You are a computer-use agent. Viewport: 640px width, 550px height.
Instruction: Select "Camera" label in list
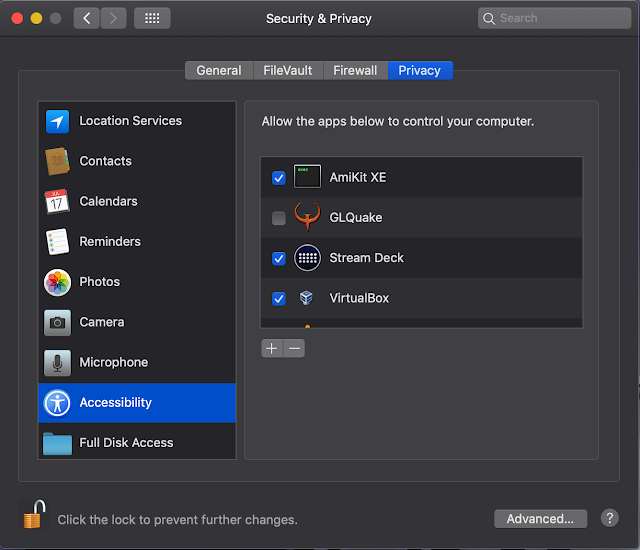click(102, 322)
